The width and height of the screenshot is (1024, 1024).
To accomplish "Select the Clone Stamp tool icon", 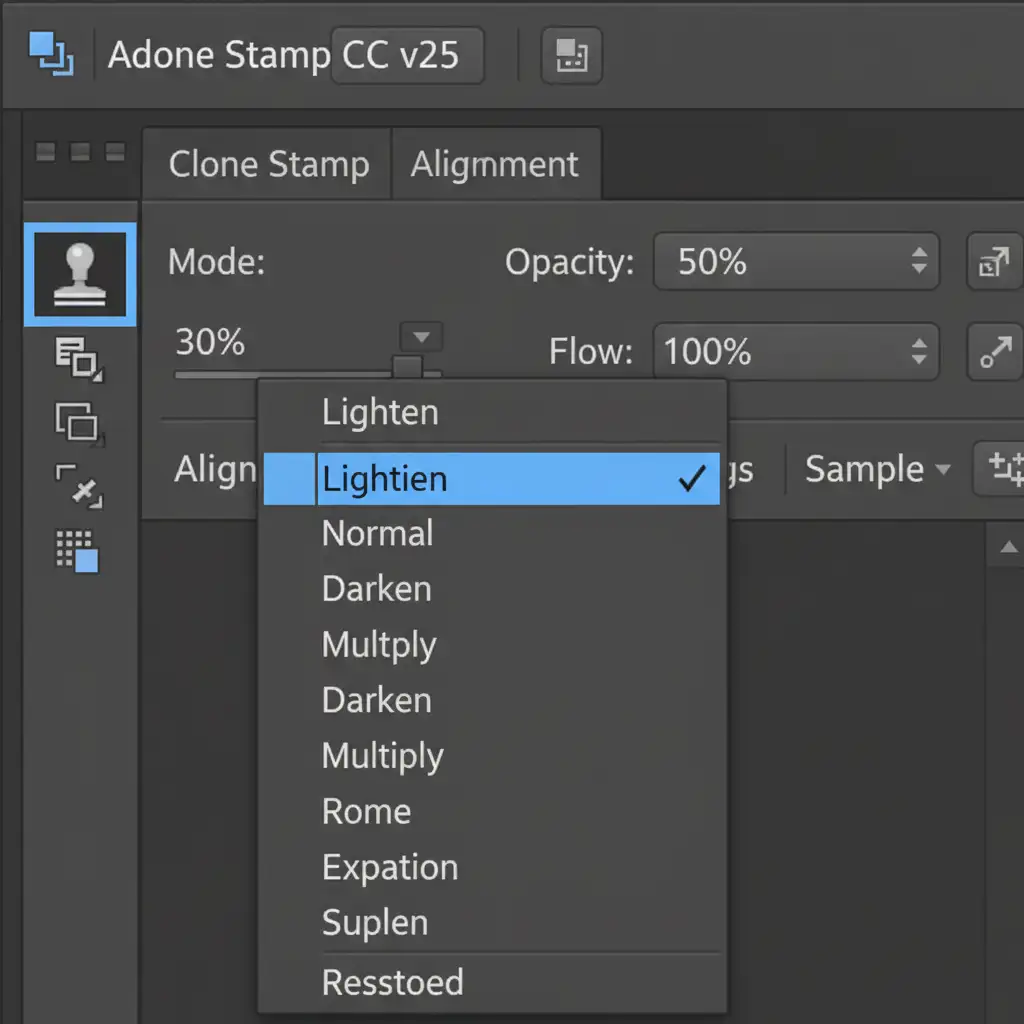I will coord(80,274).
